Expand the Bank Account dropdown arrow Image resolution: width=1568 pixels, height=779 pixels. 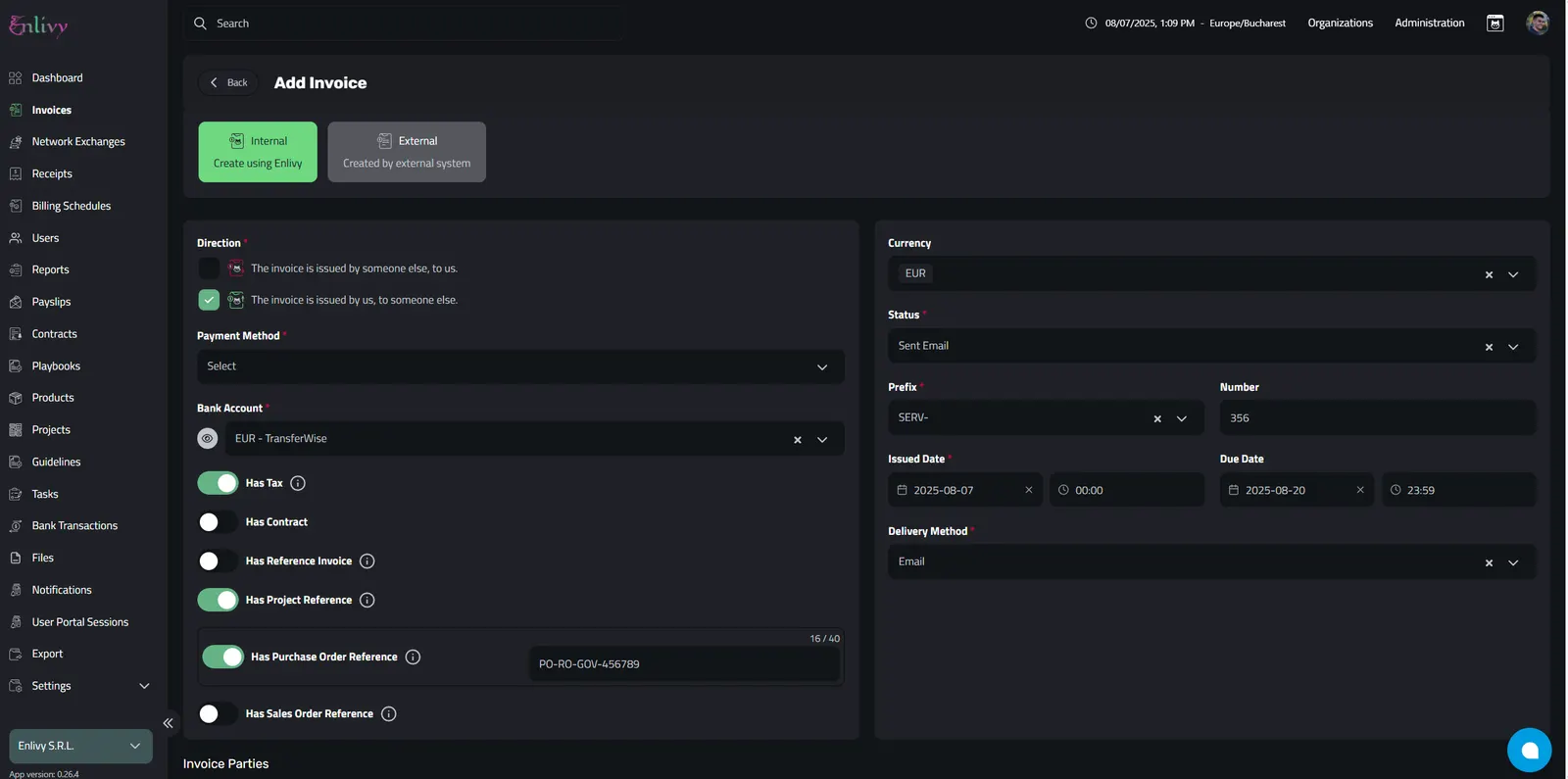point(822,440)
